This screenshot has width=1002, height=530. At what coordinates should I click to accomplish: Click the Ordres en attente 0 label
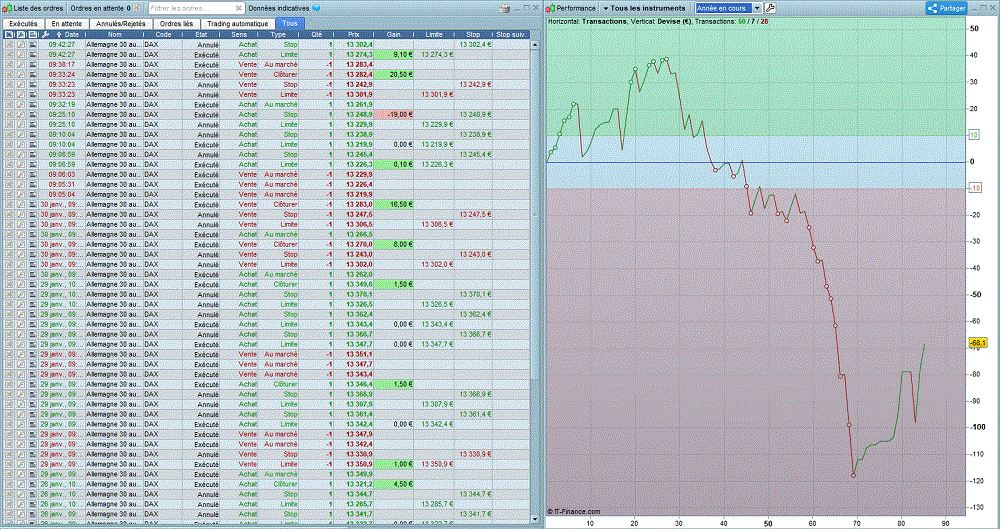pos(100,8)
